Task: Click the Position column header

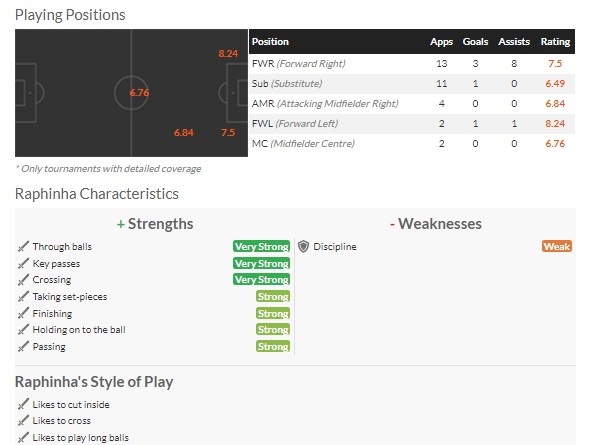Action: point(270,42)
